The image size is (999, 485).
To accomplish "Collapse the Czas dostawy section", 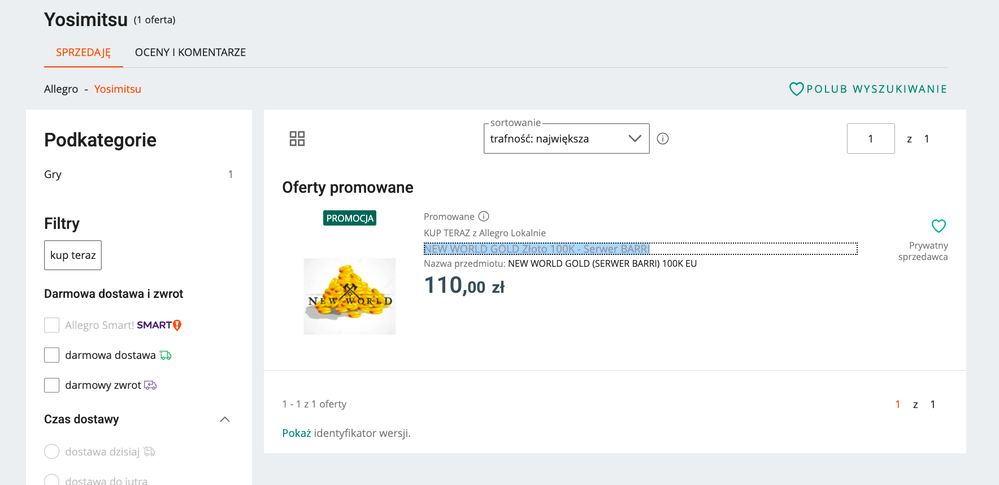I will pos(224,419).
